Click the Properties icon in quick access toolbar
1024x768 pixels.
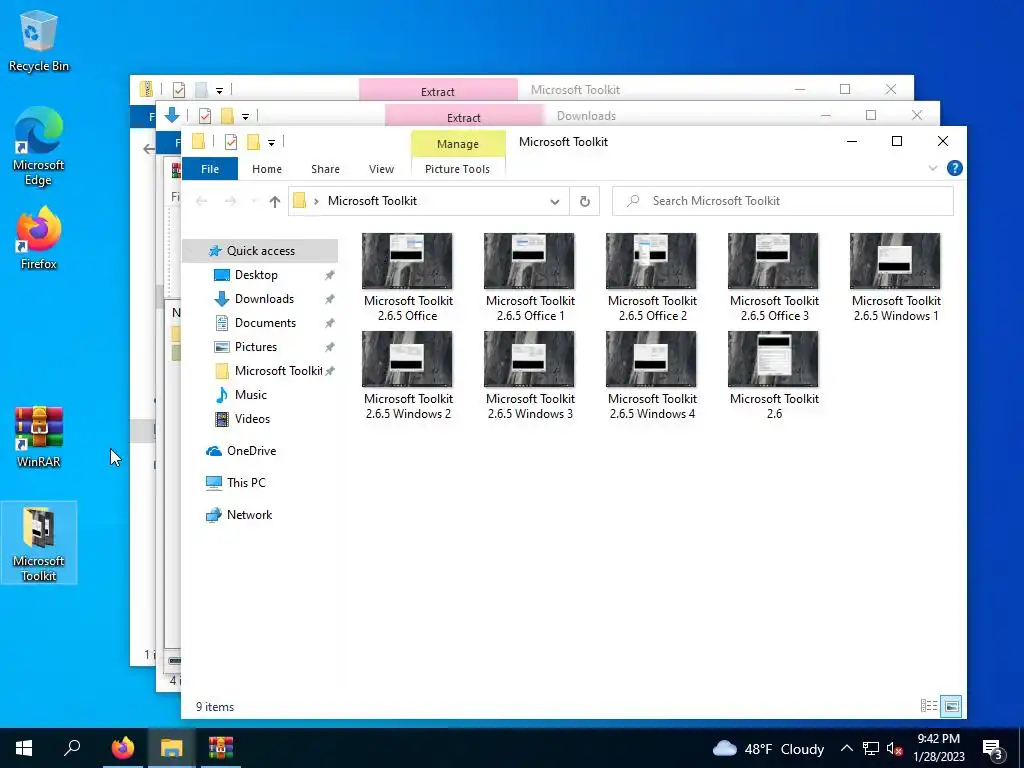point(231,142)
